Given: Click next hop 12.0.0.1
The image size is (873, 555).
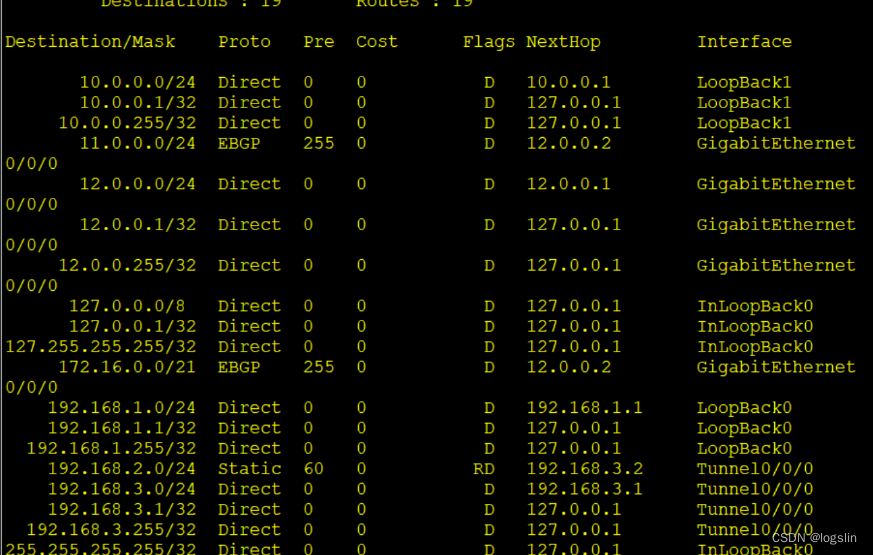Looking at the screenshot, I should [x=568, y=184].
